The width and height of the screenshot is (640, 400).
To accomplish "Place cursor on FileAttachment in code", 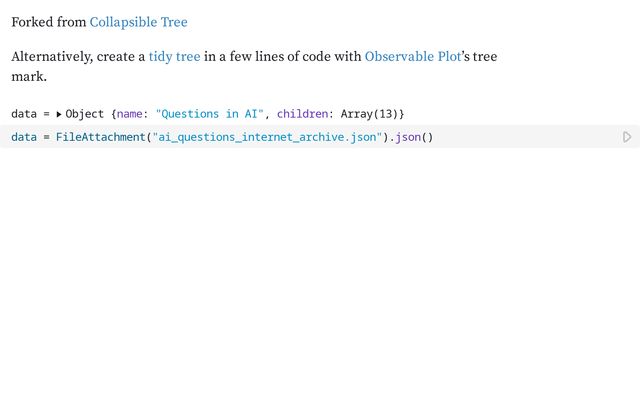I will tap(100, 137).
